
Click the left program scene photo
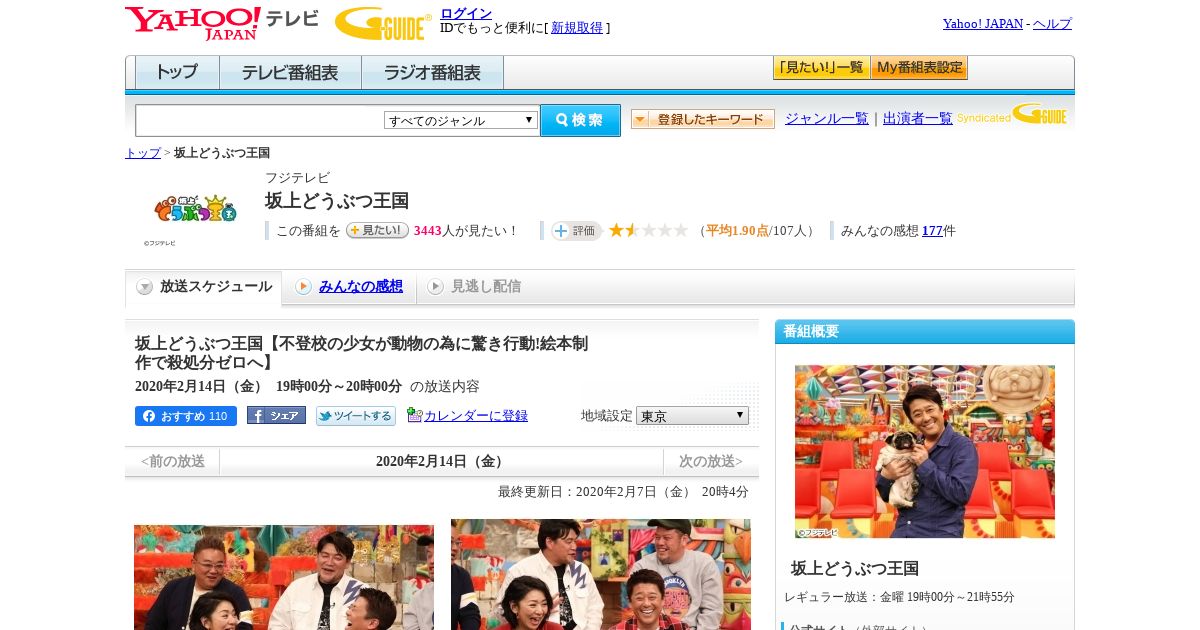point(284,577)
